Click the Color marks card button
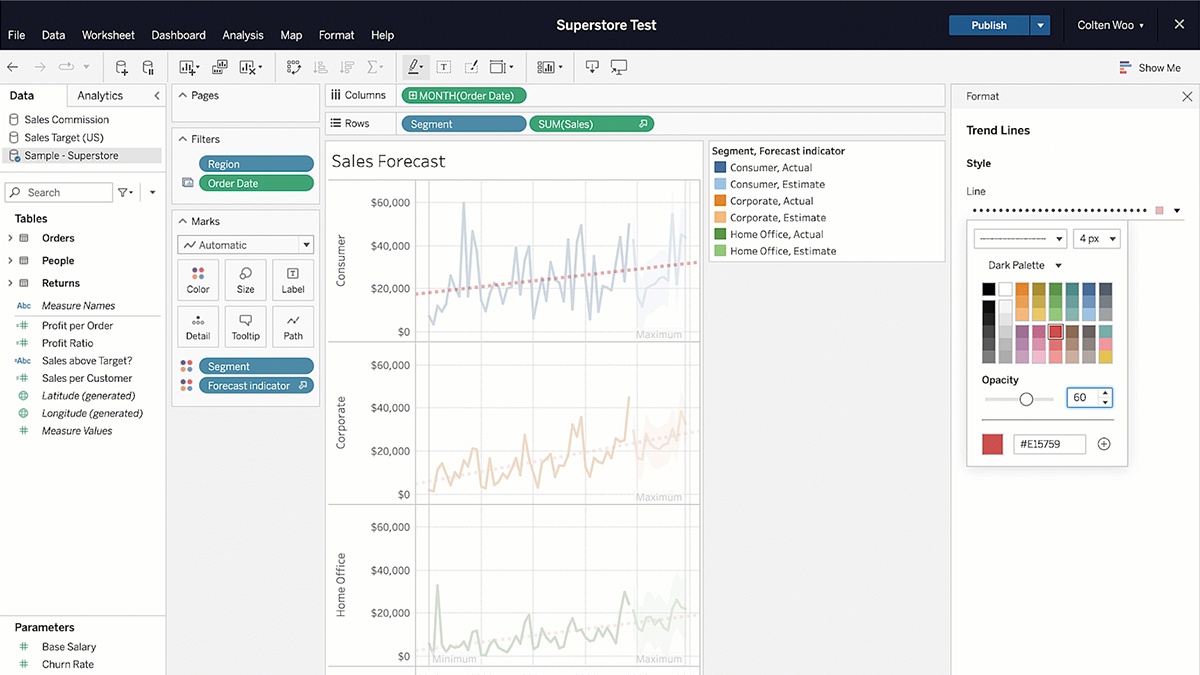Image resolution: width=1200 pixels, height=675 pixels. (x=198, y=280)
